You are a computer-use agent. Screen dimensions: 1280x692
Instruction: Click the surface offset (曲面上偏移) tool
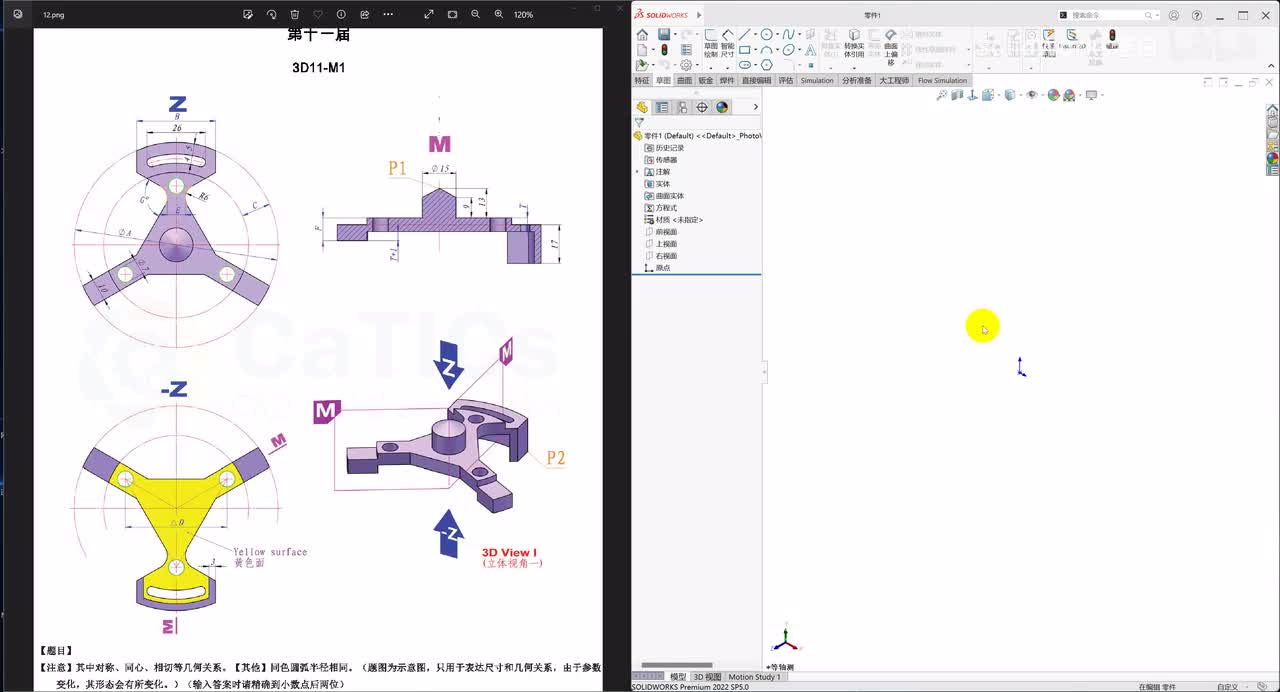890,47
